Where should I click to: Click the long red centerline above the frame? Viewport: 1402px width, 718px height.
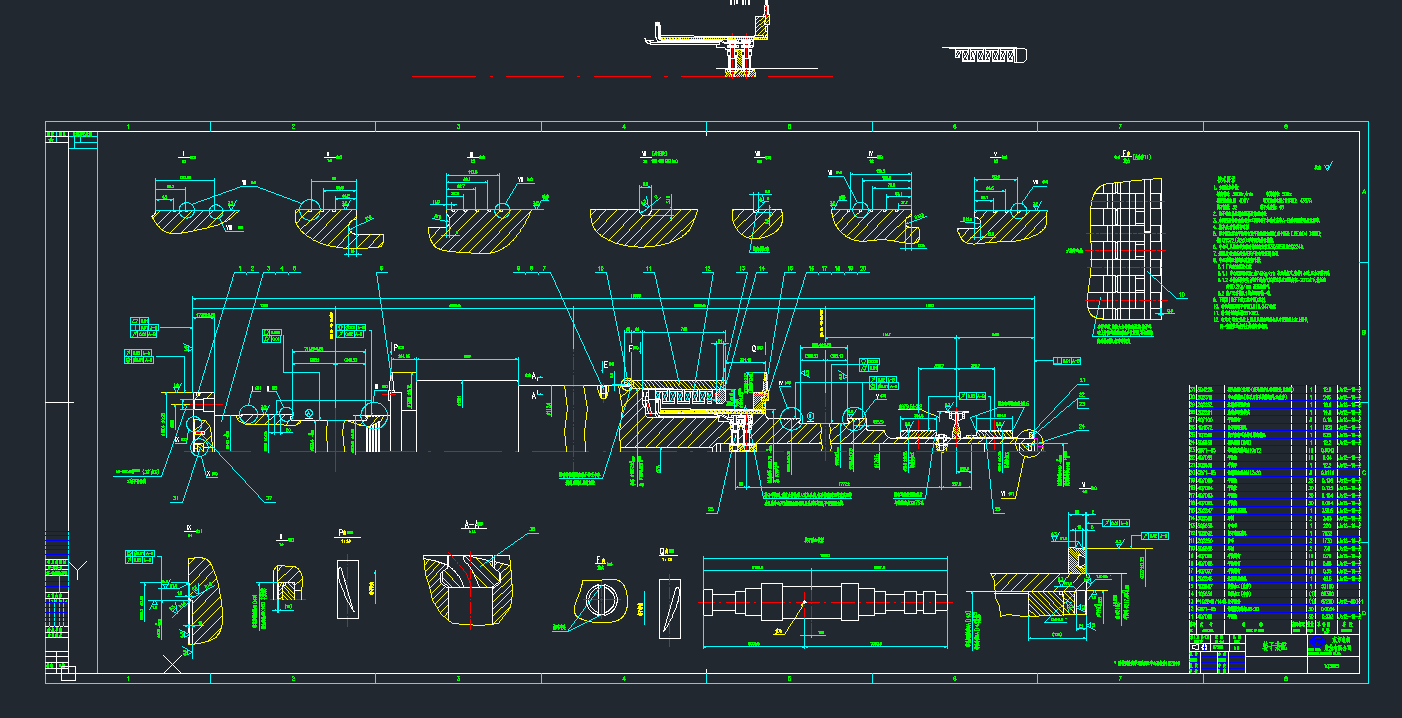coord(620,76)
